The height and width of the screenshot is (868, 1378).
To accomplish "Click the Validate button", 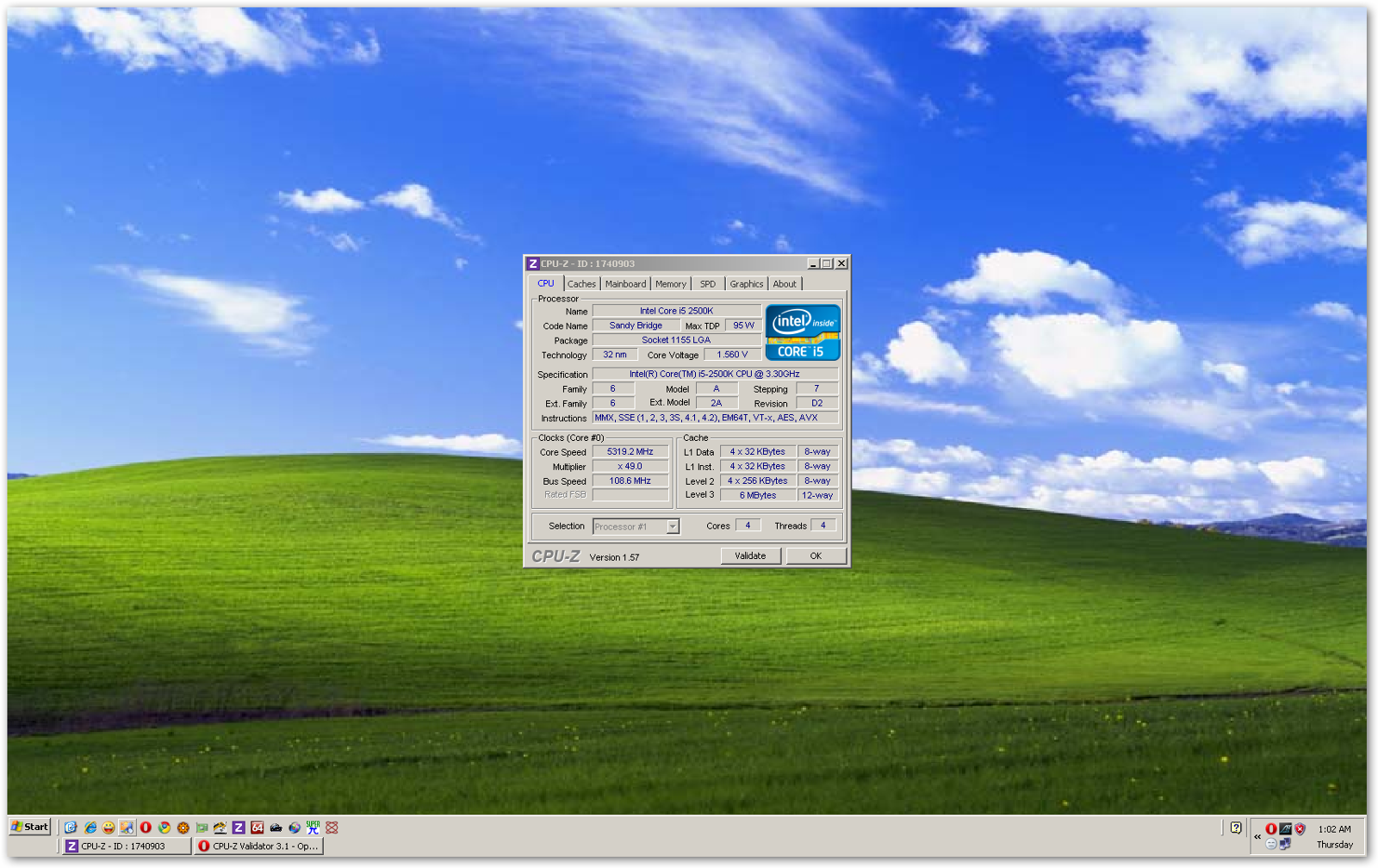I will pyautogui.click(x=750, y=556).
